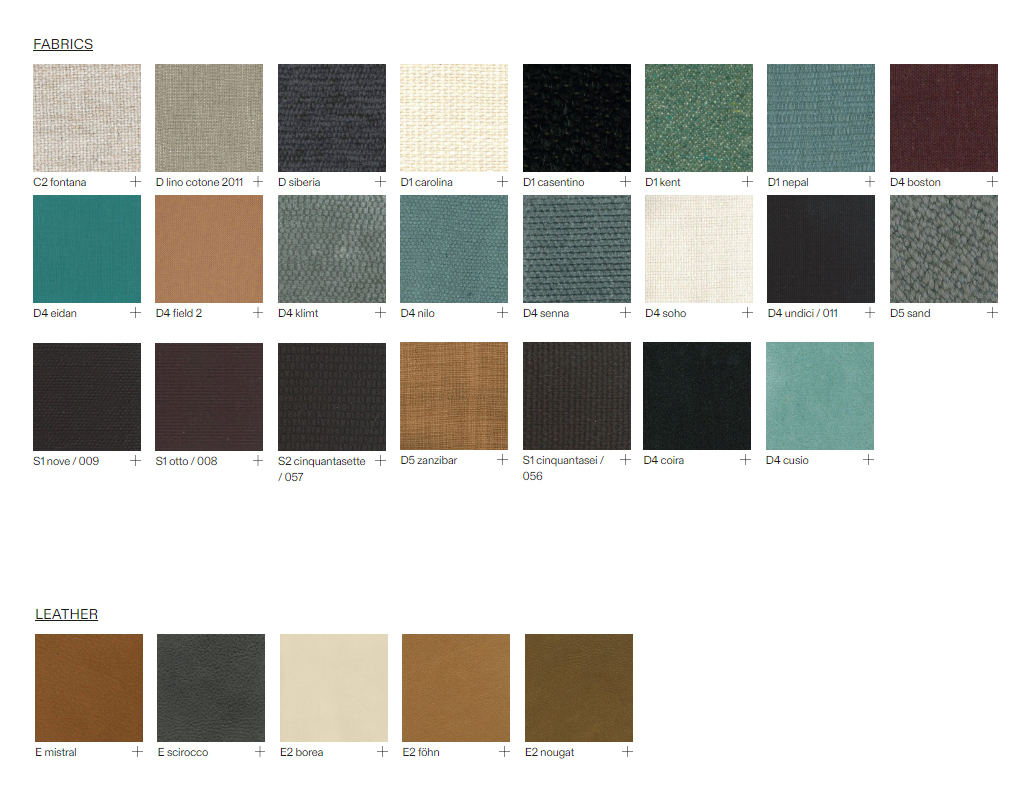Choose the D4 field 2 tan swatch
The width and height of the screenshot is (1035, 792).
pos(209,249)
